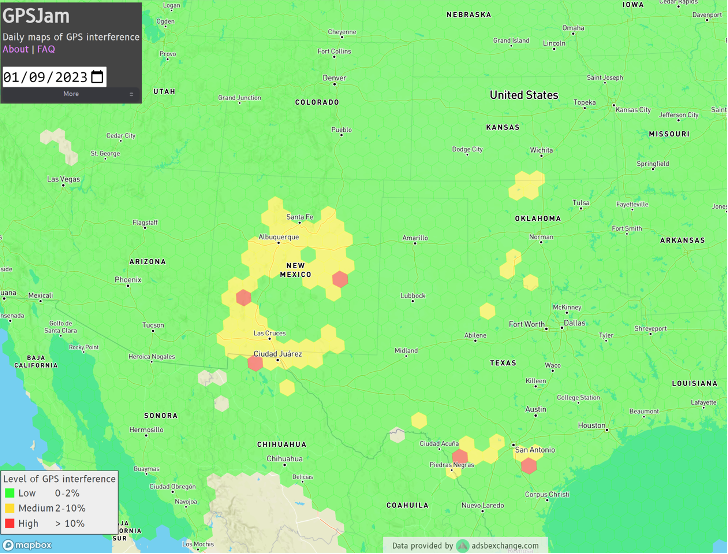This screenshot has width=728, height=554.
Task: Click the GPSJam title heading
Action: coord(36,16)
